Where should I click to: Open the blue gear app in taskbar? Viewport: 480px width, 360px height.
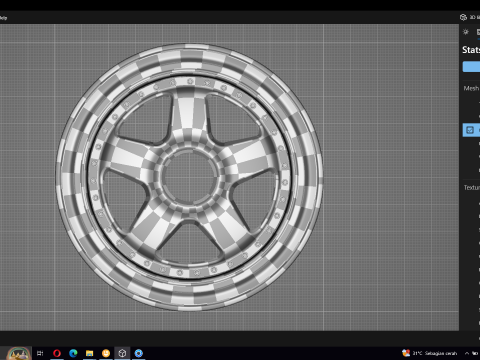click(139, 353)
